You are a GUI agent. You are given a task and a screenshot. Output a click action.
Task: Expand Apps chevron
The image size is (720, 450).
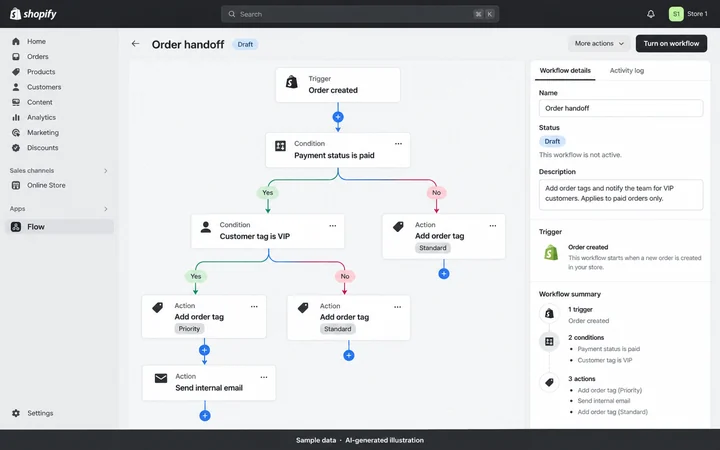click(106, 209)
